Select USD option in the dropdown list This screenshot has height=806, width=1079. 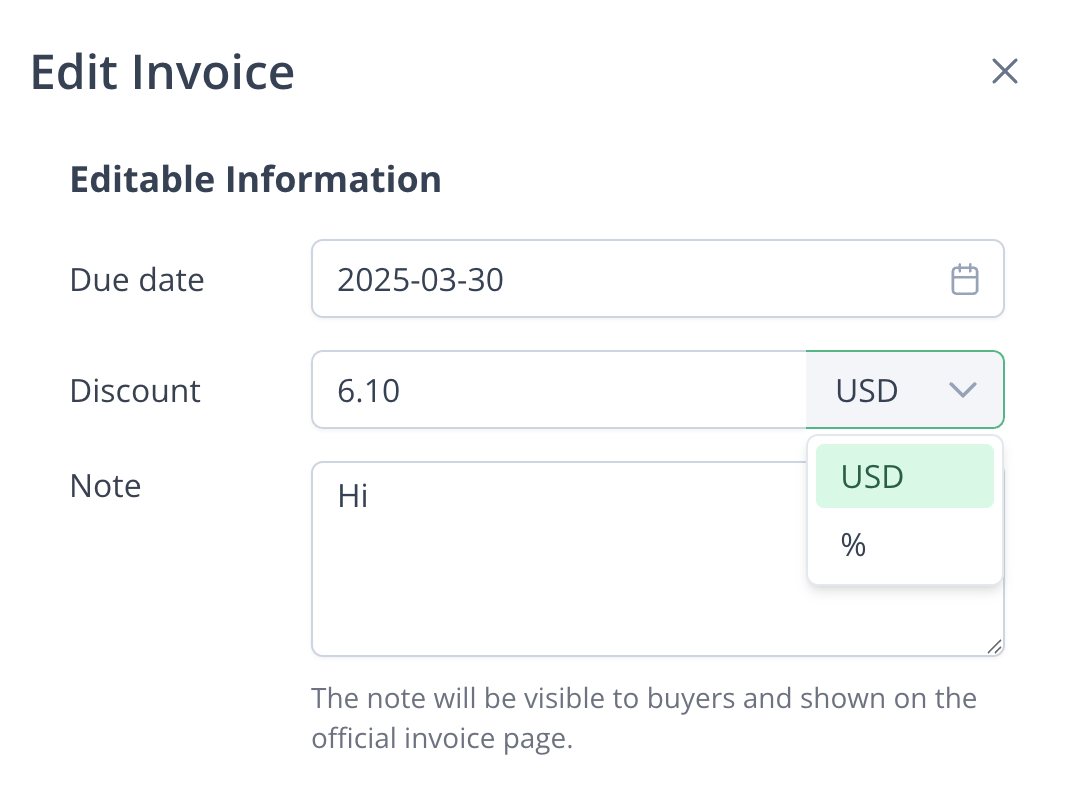(905, 476)
